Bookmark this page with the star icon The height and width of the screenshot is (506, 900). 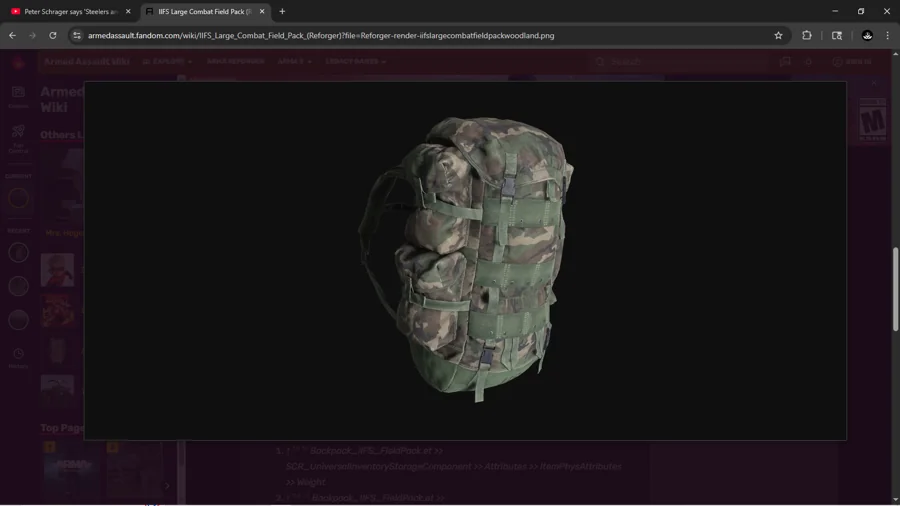[x=778, y=36]
